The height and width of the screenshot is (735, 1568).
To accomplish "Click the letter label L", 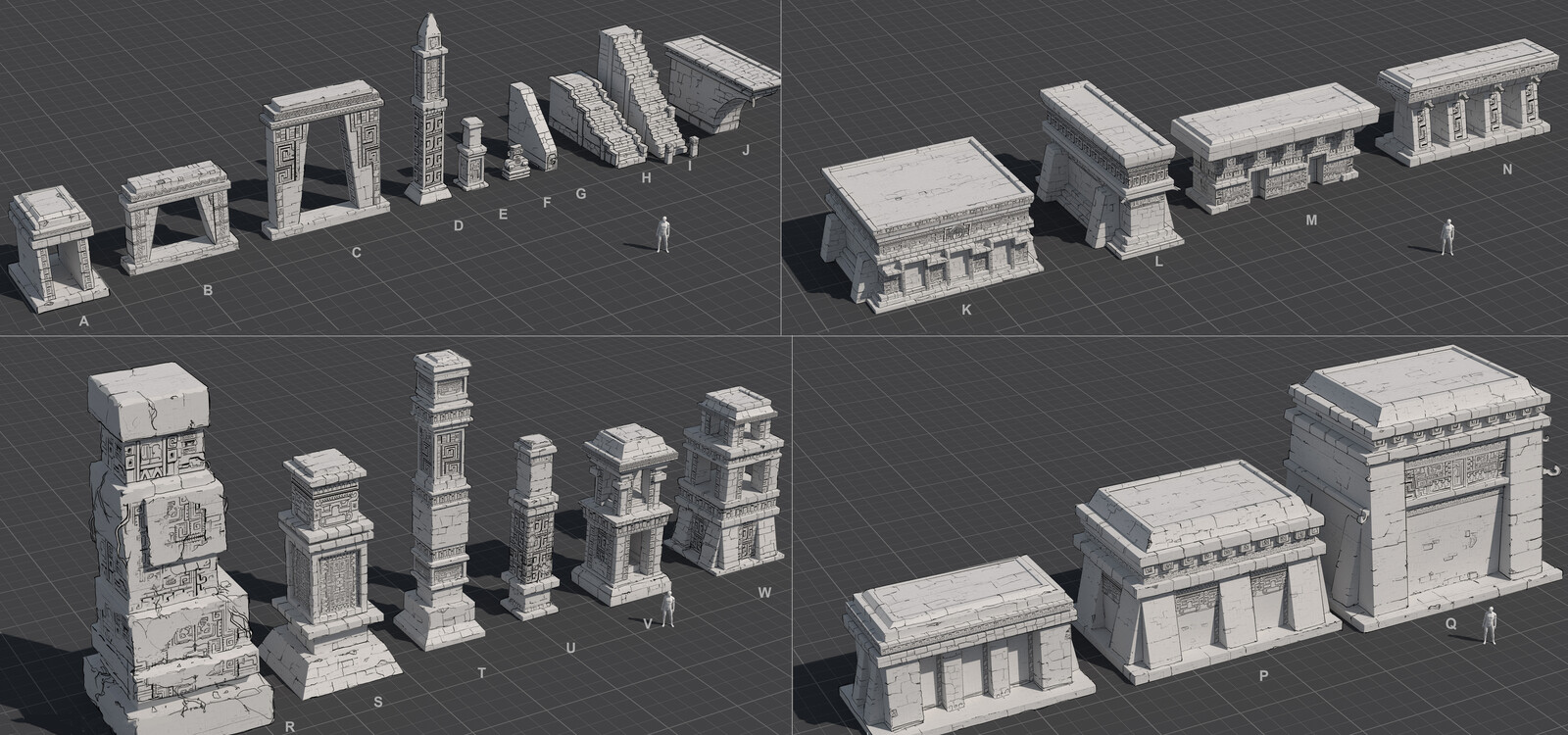I will tap(1158, 263).
